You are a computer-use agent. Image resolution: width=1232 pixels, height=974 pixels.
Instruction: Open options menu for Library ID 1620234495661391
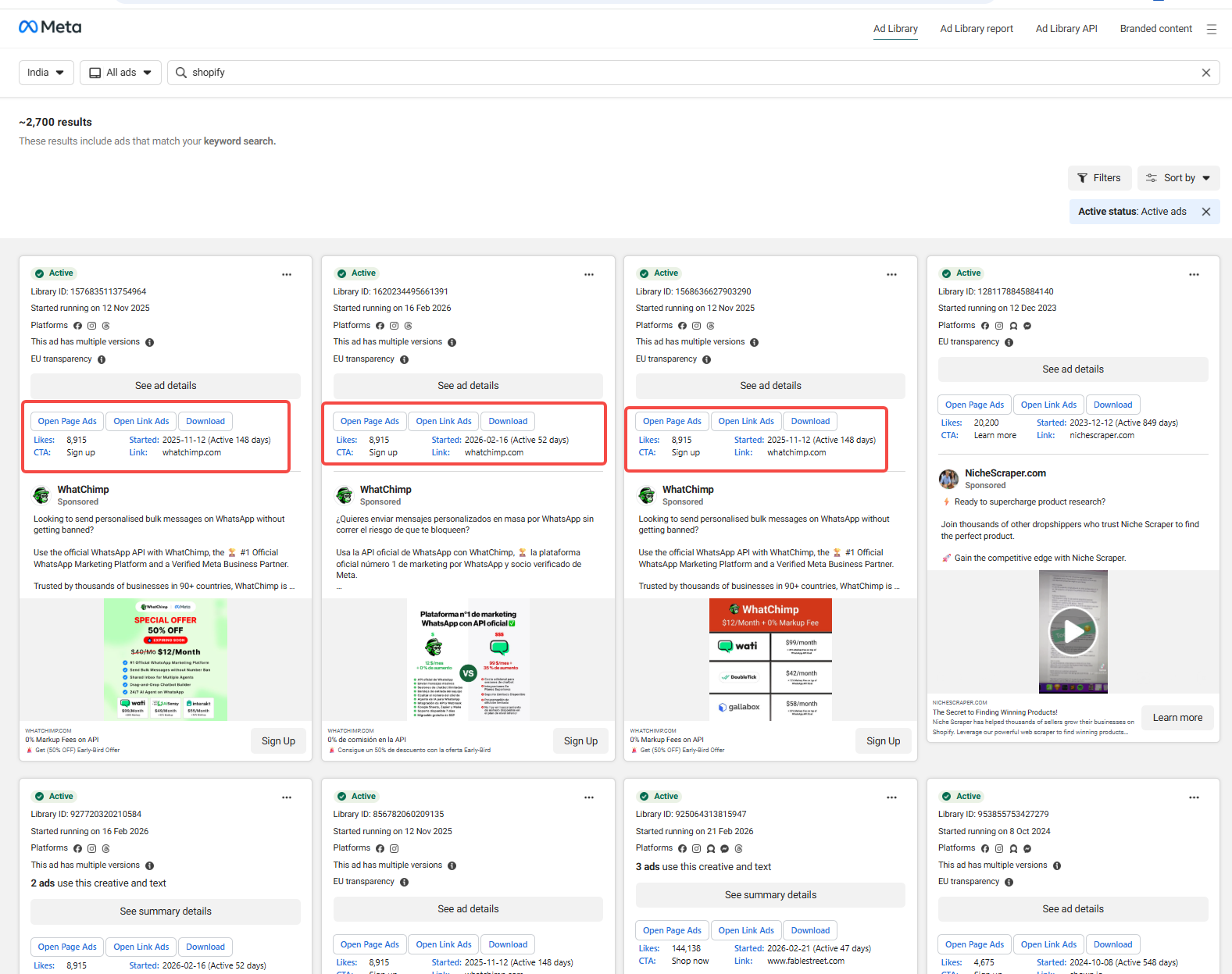point(589,274)
